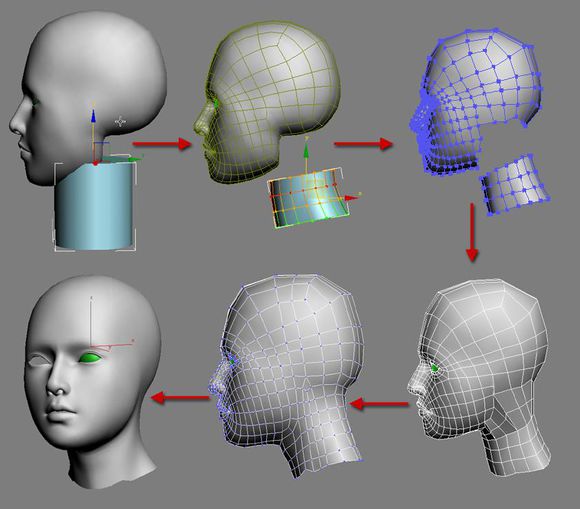The image size is (580, 509).
Task: Click the red angled gizmo line on the rendered head's forehead
Action: coord(111,346)
